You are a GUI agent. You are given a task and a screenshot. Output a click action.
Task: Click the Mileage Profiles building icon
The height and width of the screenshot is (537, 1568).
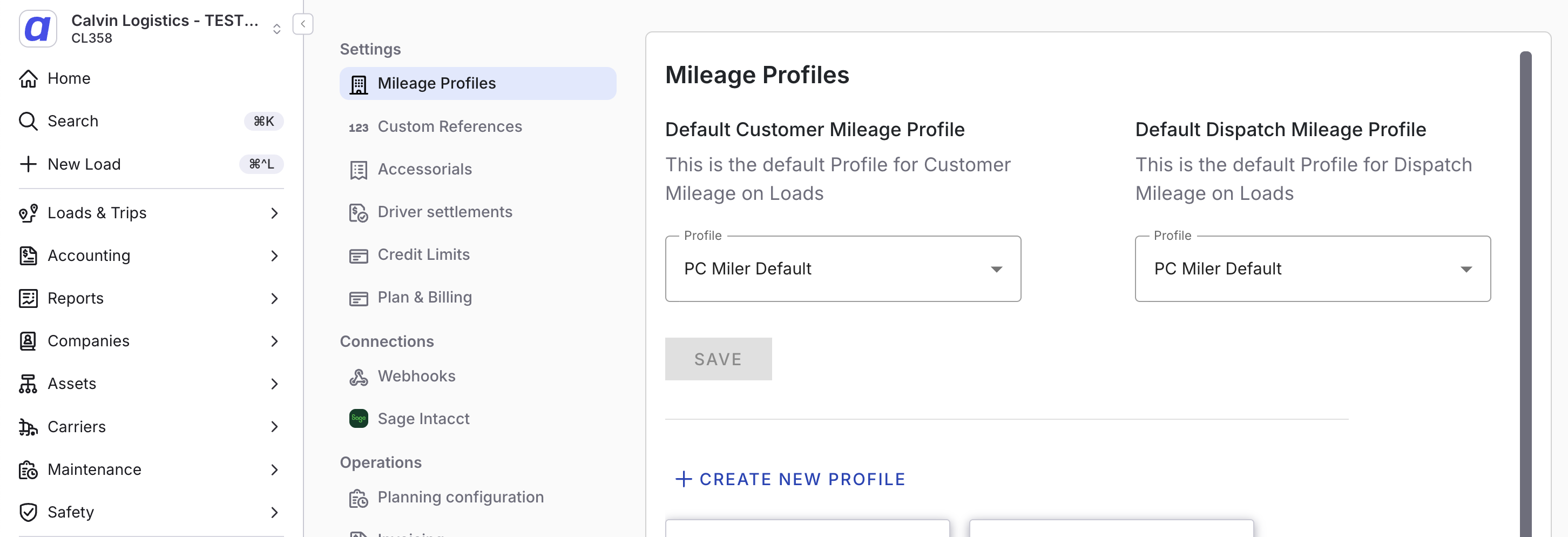click(x=359, y=85)
